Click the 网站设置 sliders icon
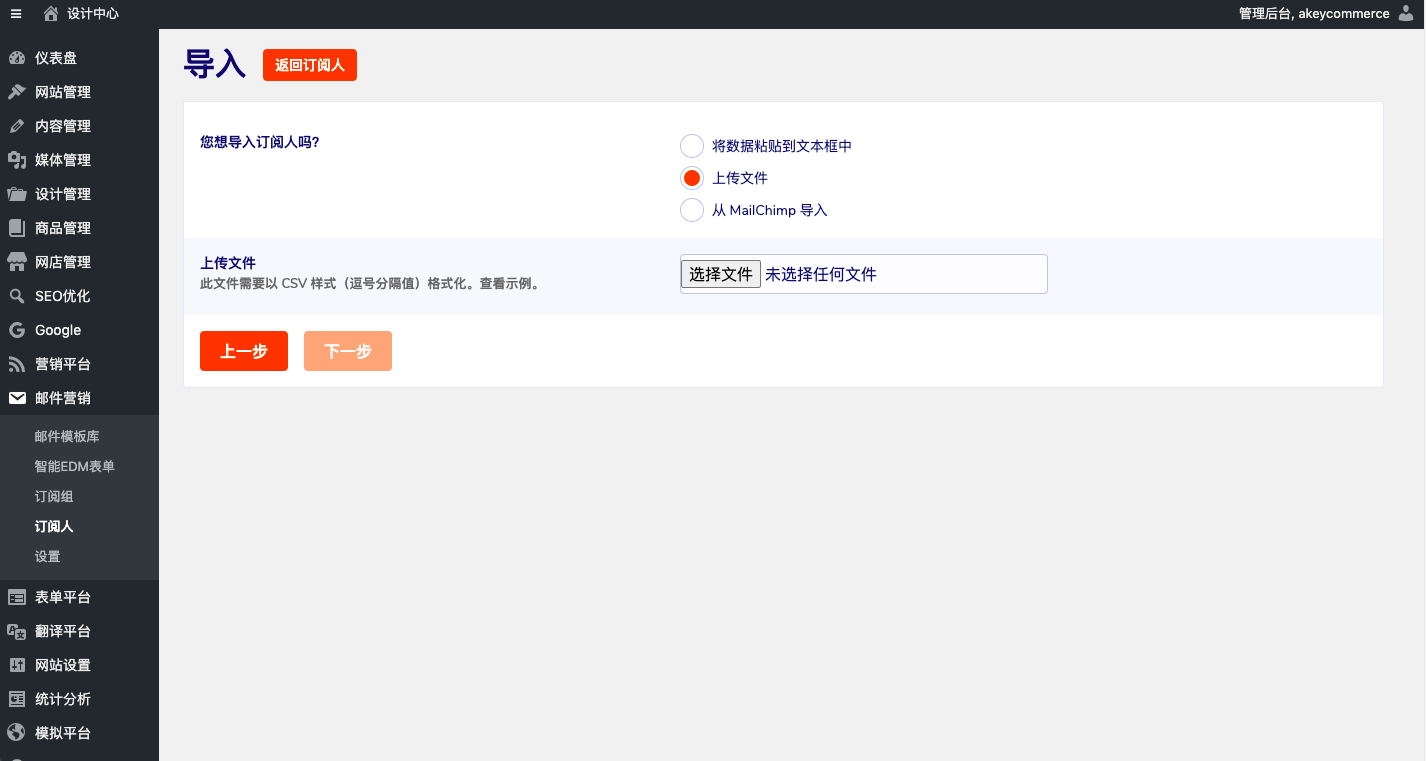 coord(17,665)
